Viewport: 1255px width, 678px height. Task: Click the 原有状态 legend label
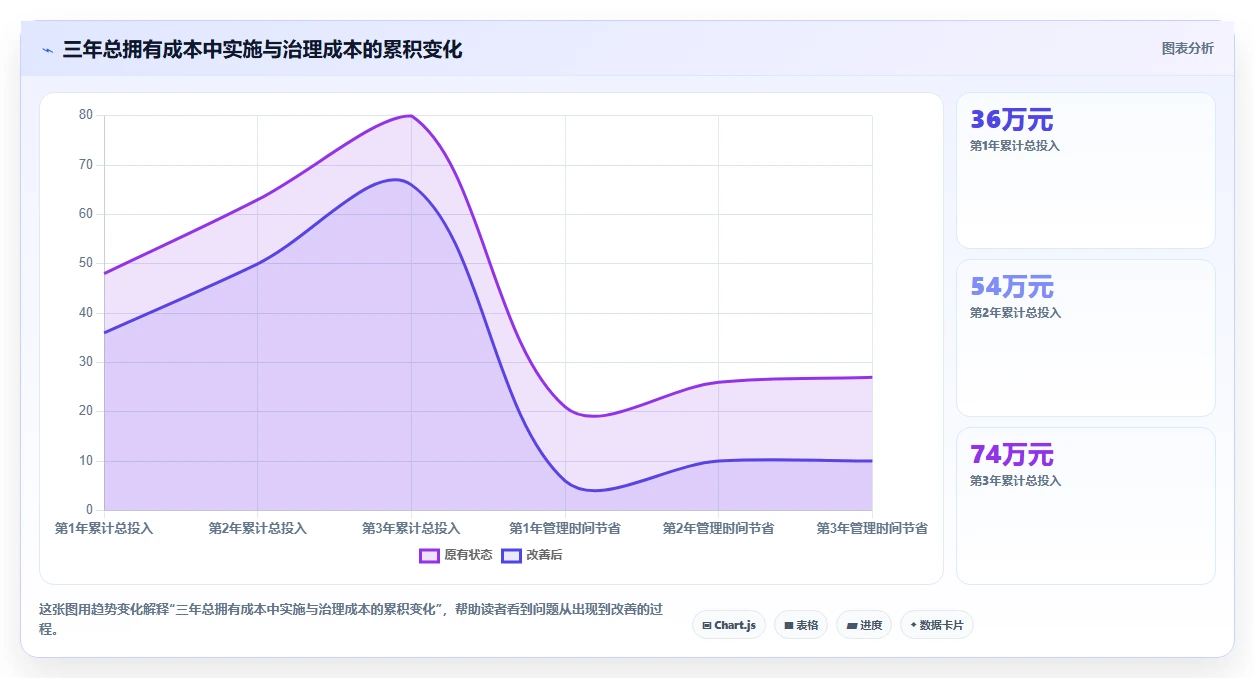[468, 555]
